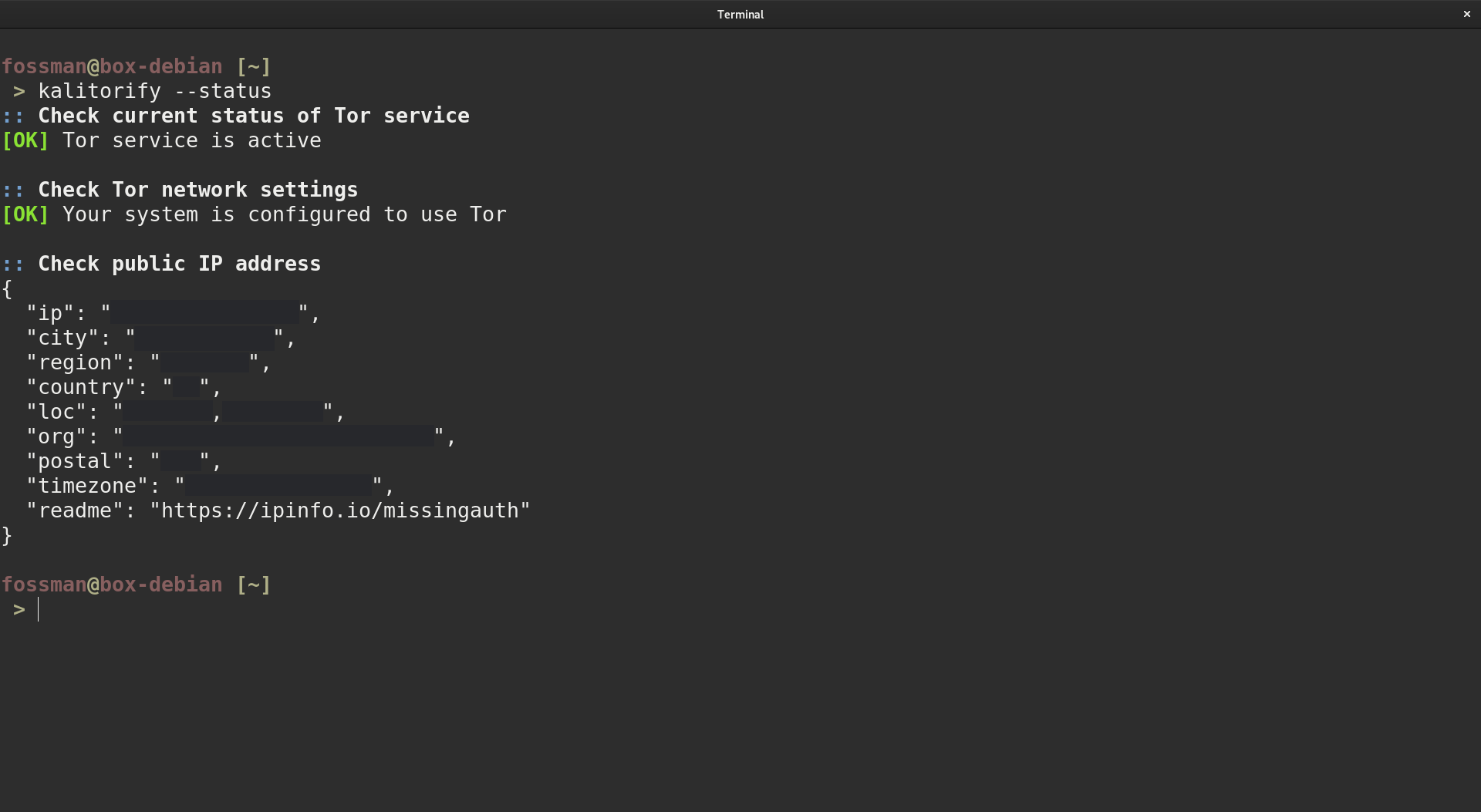The image size is (1481, 812).
Task: Click the [OK] tag beside Tor service is active
Action: coord(25,140)
